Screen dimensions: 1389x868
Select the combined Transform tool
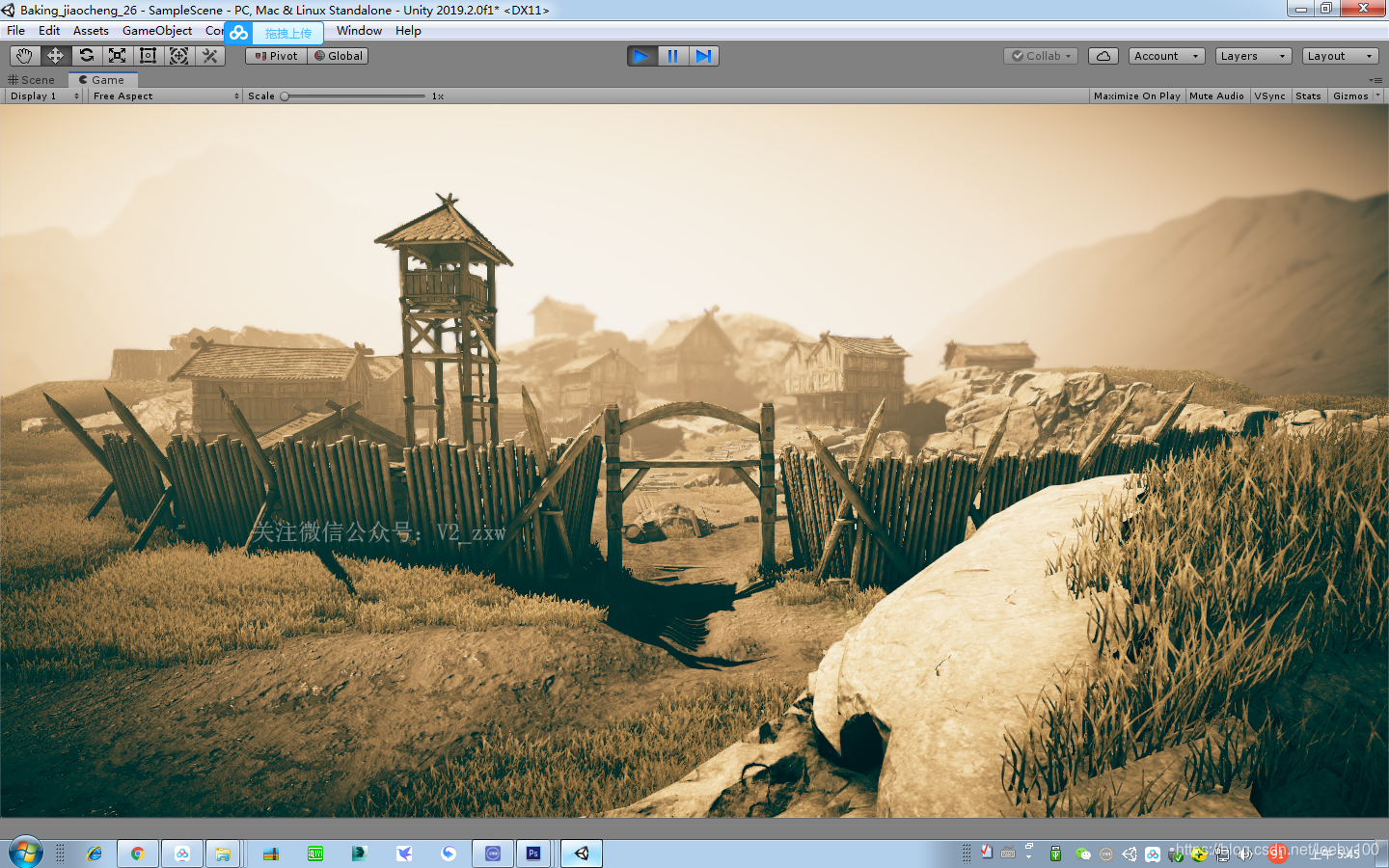[178, 56]
